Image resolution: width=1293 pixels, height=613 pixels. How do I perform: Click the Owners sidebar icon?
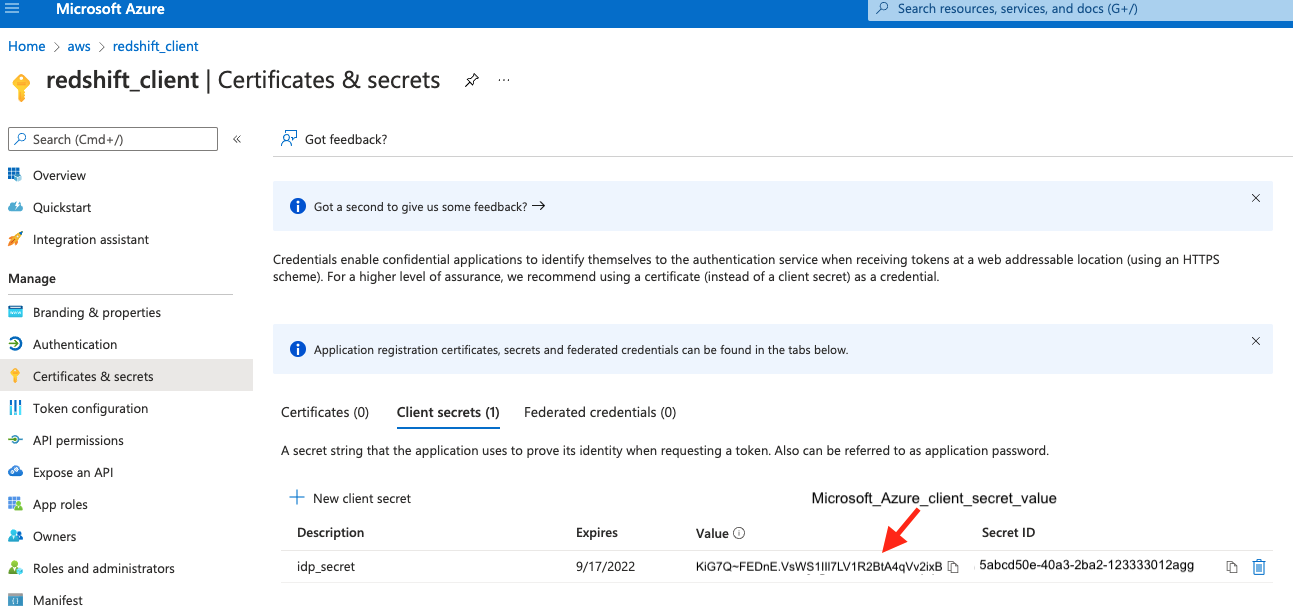click(15, 536)
